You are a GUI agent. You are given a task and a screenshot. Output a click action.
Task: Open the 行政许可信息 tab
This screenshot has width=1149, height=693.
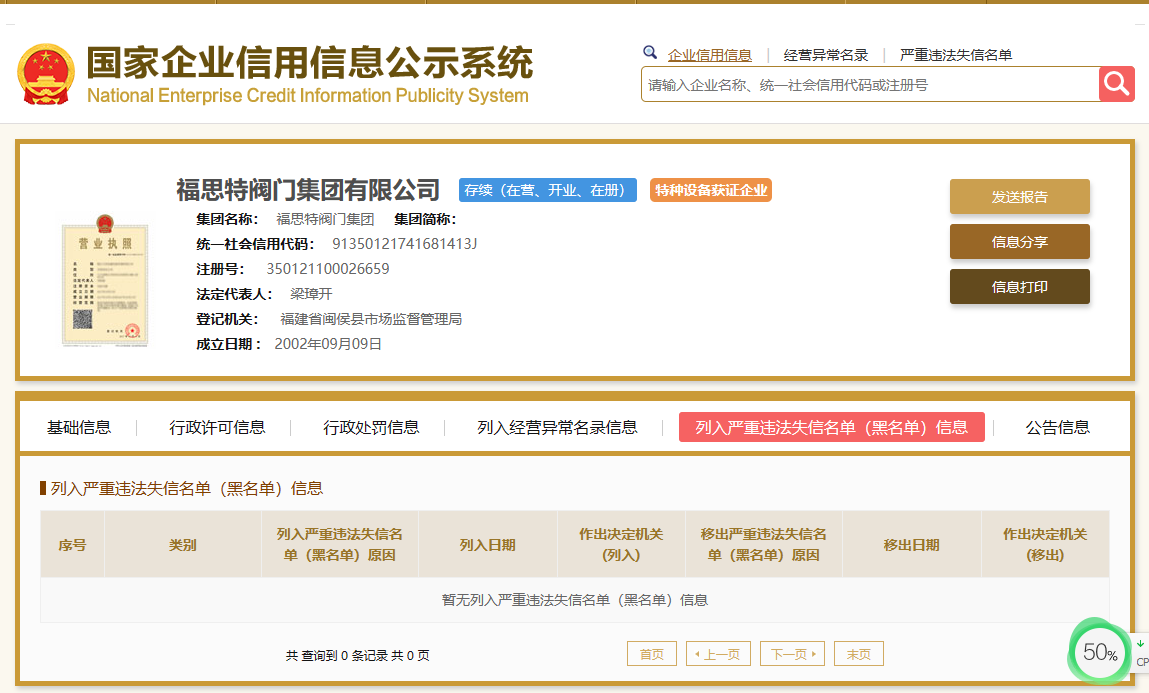(217, 427)
